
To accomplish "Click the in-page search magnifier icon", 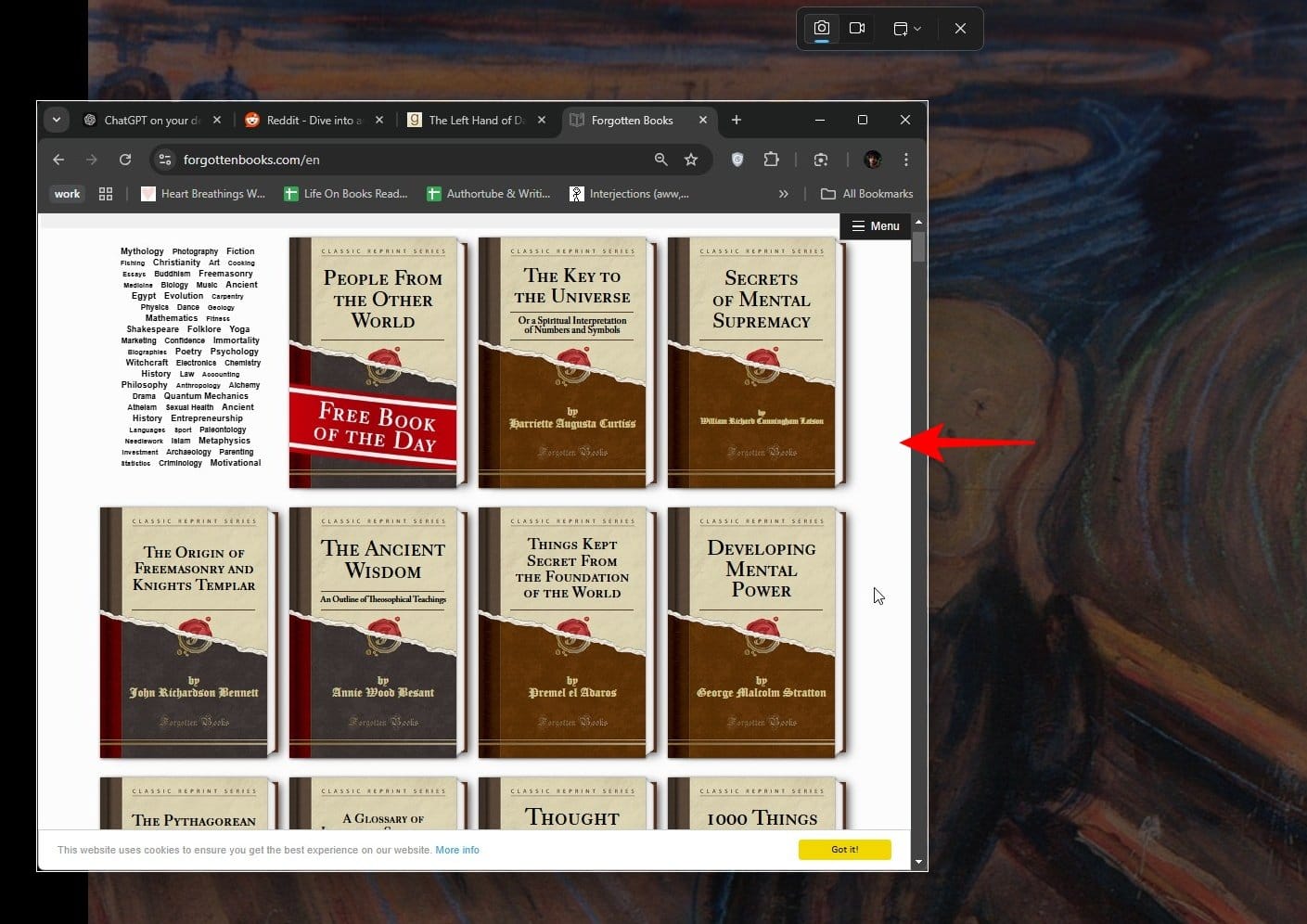I will click(660, 160).
